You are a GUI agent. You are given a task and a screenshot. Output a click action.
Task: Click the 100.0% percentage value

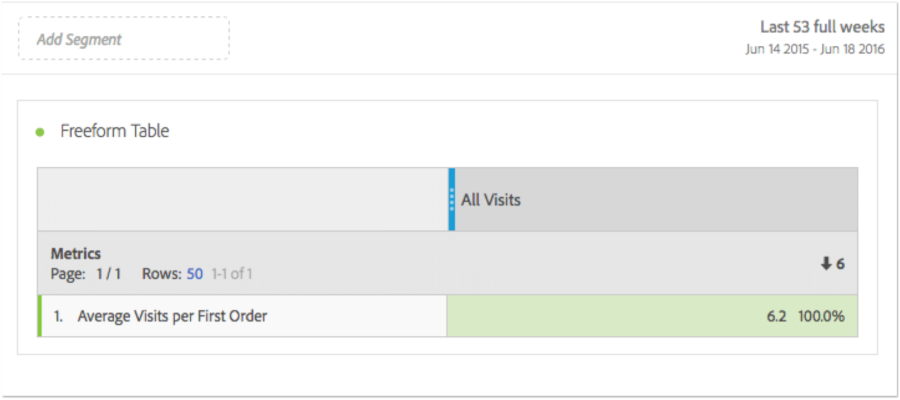tap(821, 316)
